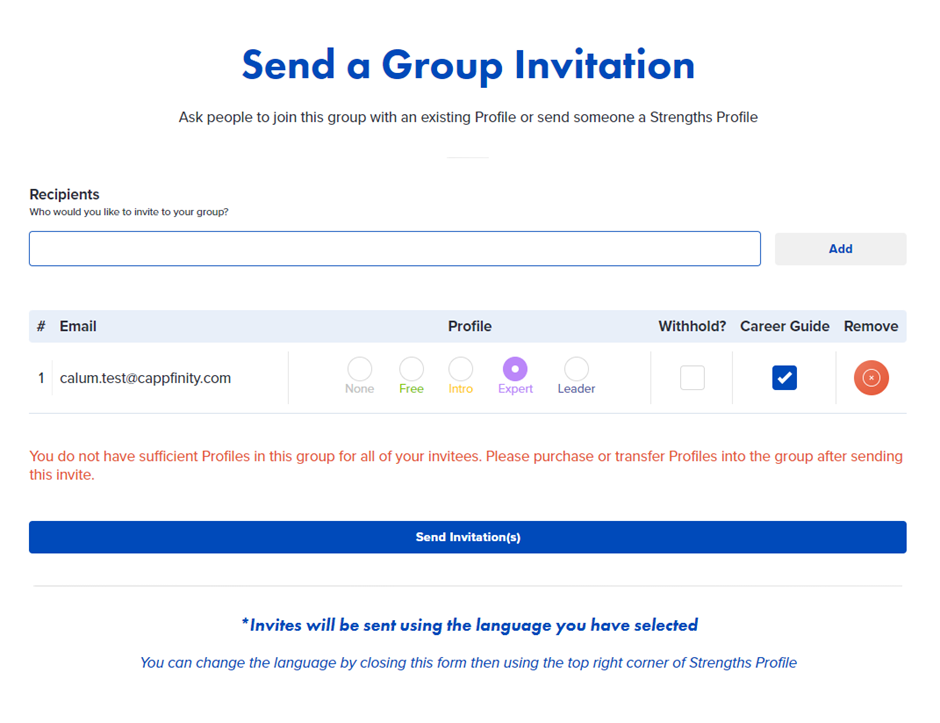Uncheck the Career Guide checkbox
Screen dimensions: 940x723
(x=784, y=378)
